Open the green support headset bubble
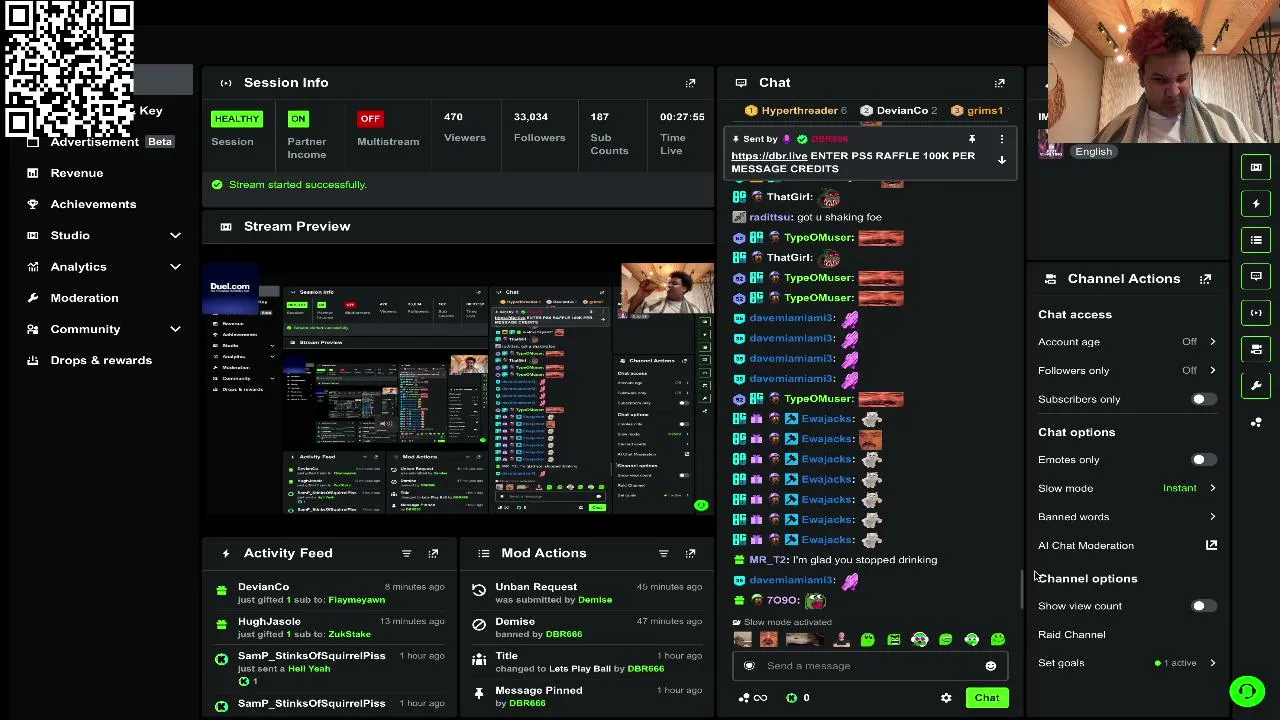This screenshot has width=1280, height=720. 1247,691
